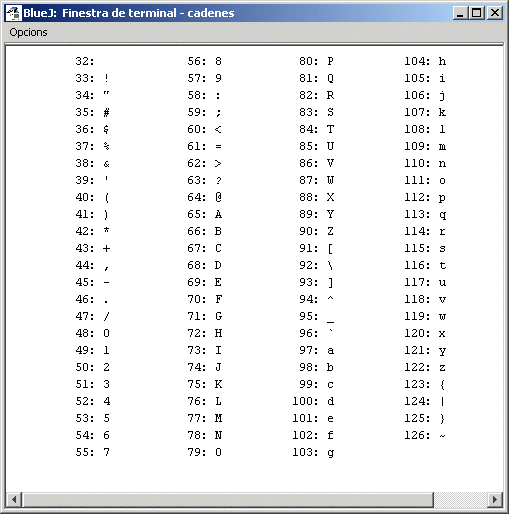The height and width of the screenshot is (514, 509).
Task: Click the right arrow of horizontal scrollbar
Action: (495, 499)
